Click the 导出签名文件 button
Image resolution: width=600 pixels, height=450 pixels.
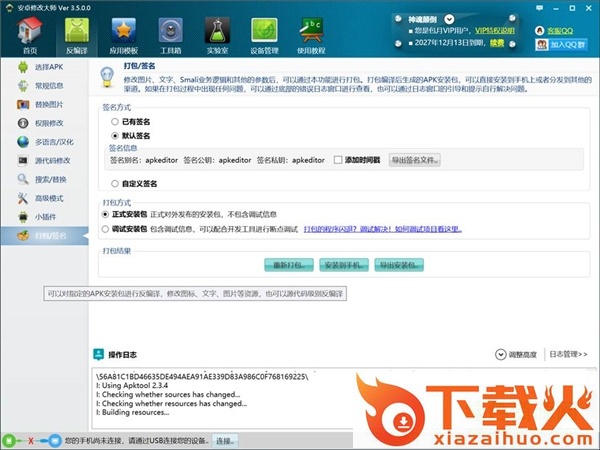[x=414, y=159]
